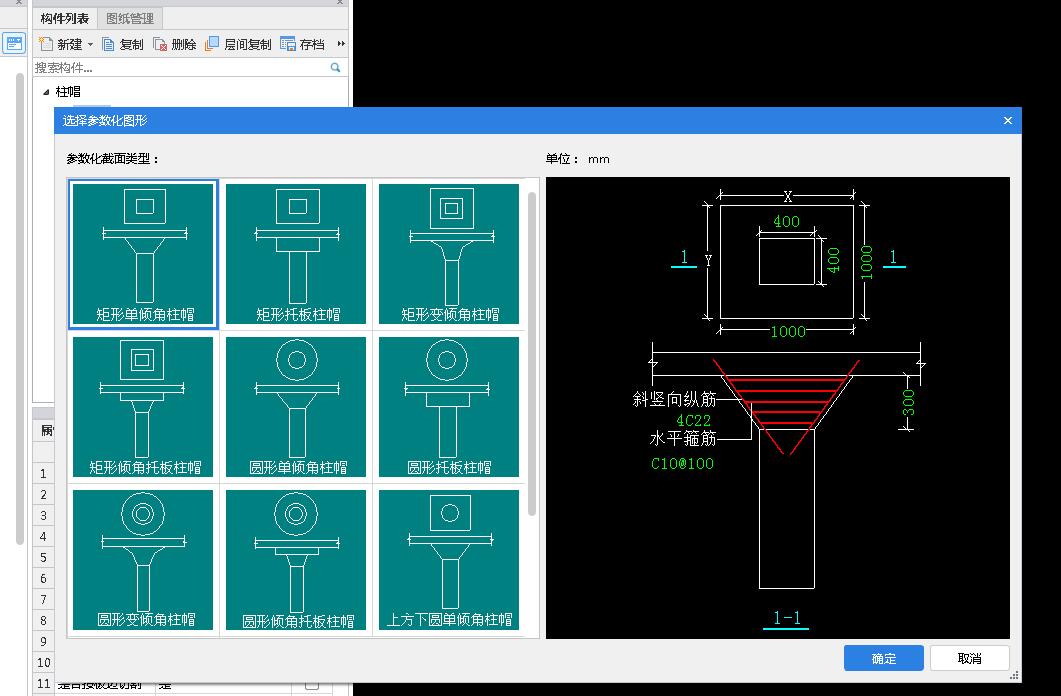Viewport: 1061px width, 696px height.
Task: Select 圆形变倾角柱帽 thumbnail
Action: [143, 560]
